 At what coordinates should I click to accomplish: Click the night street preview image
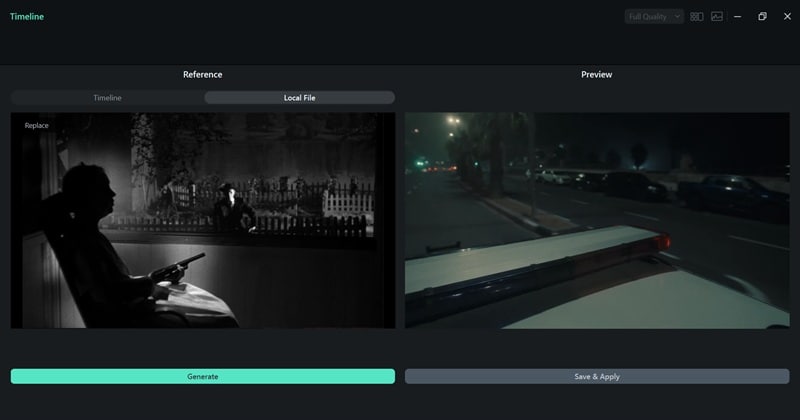pyautogui.click(x=597, y=220)
